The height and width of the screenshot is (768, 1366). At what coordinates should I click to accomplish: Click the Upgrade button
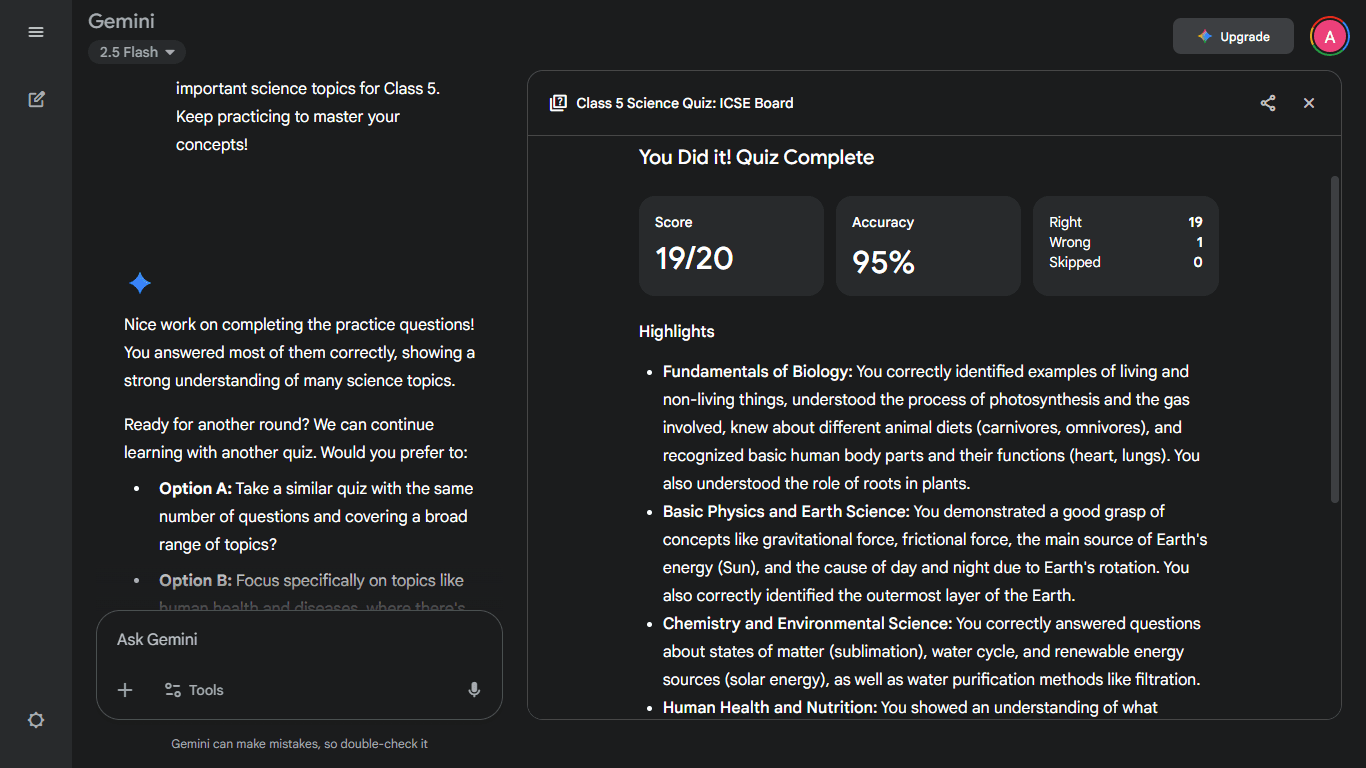1233,37
